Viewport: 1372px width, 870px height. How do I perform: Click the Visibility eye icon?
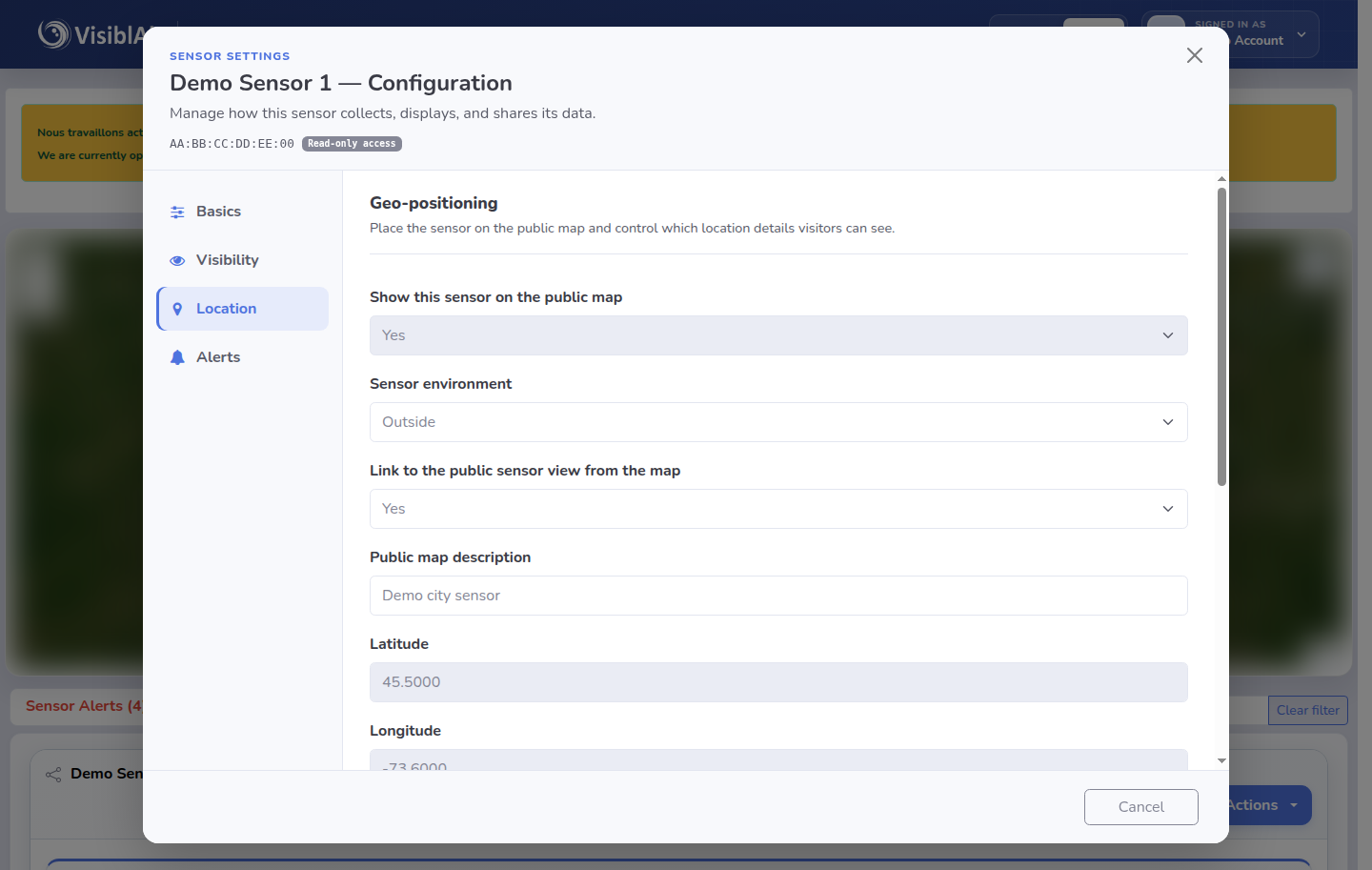coord(177,260)
